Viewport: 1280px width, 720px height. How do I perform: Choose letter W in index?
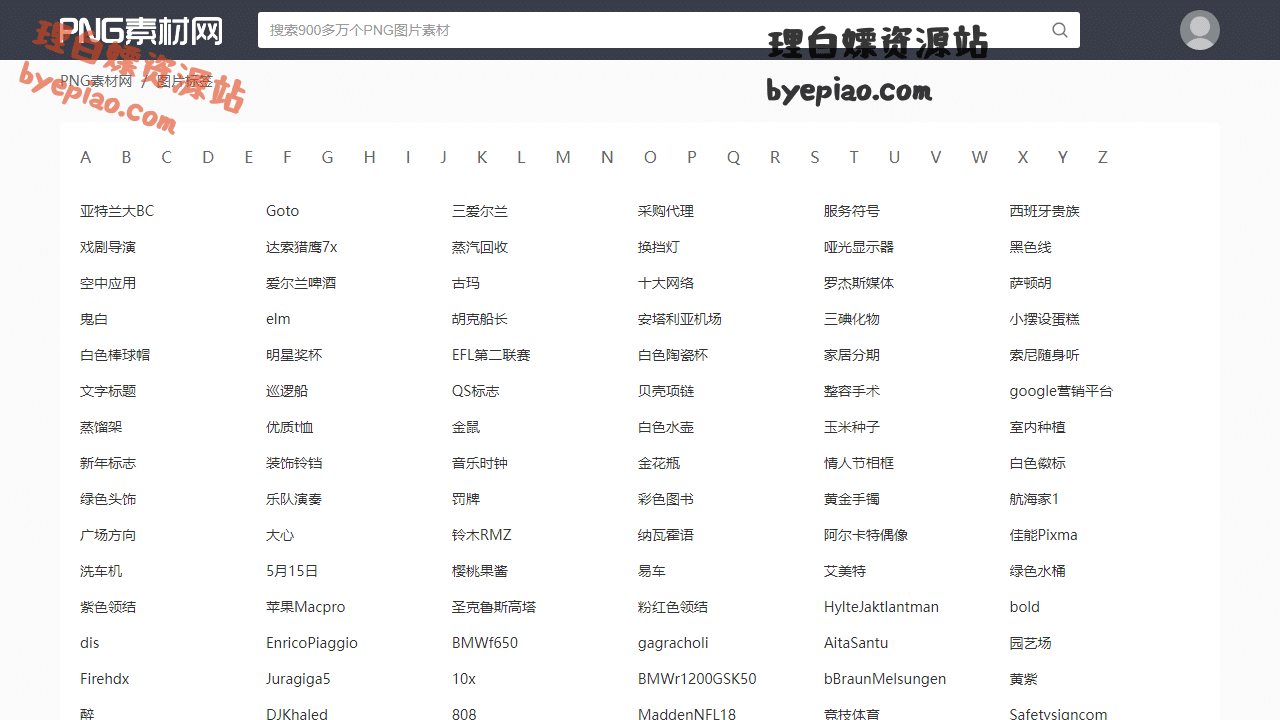(979, 157)
